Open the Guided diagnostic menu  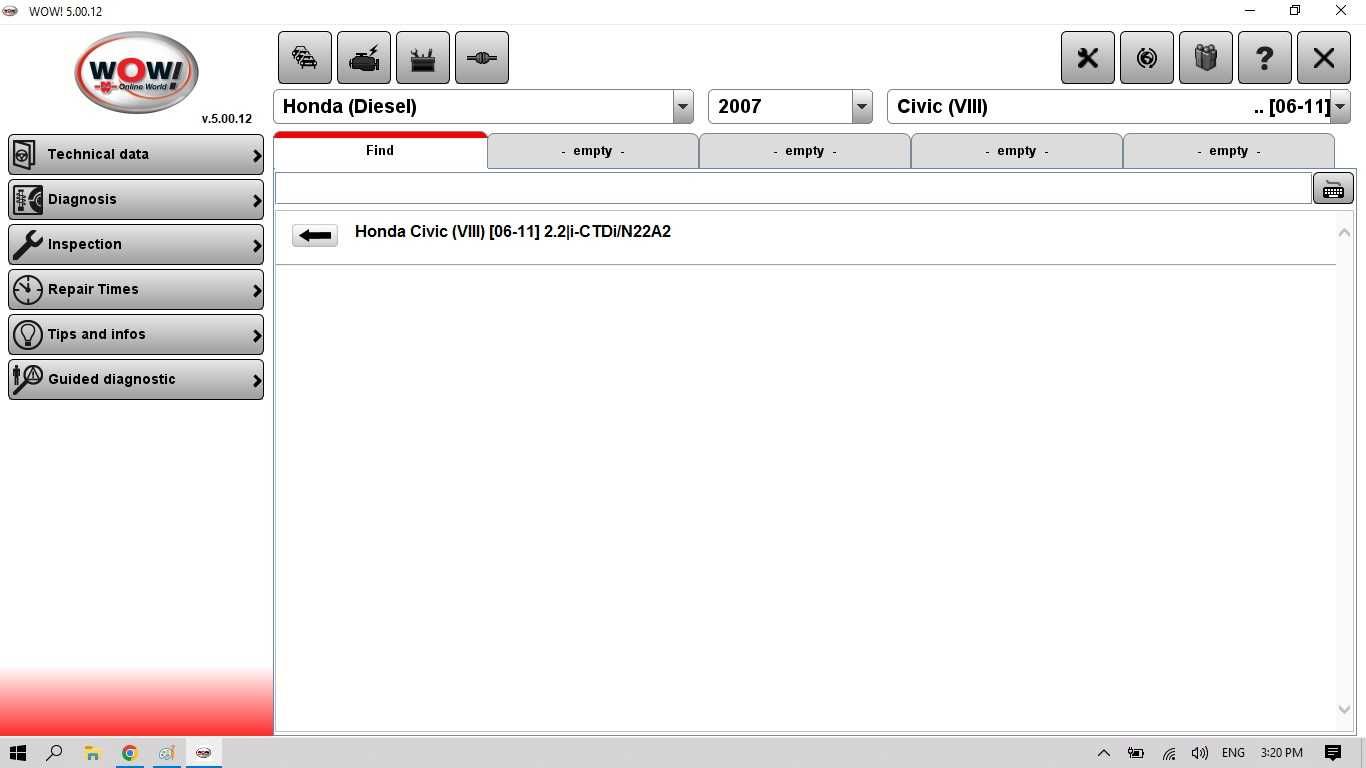tap(136, 380)
